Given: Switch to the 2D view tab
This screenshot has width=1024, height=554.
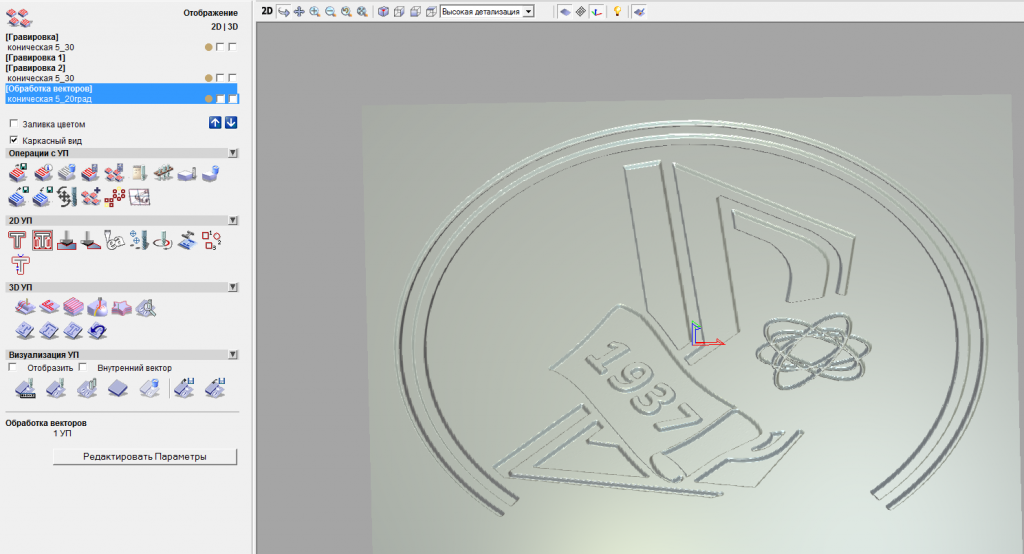Looking at the screenshot, I should (267, 10).
